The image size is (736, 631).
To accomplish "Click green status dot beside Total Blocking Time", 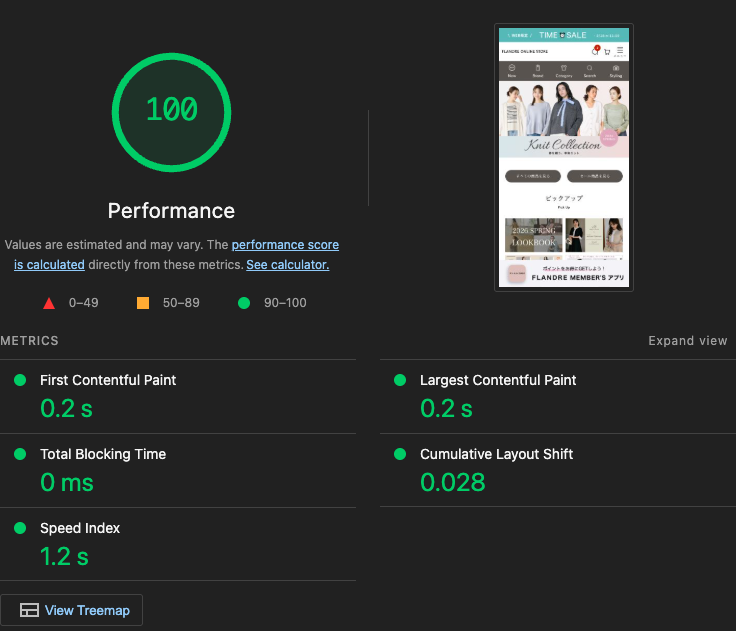I will [20, 454].
